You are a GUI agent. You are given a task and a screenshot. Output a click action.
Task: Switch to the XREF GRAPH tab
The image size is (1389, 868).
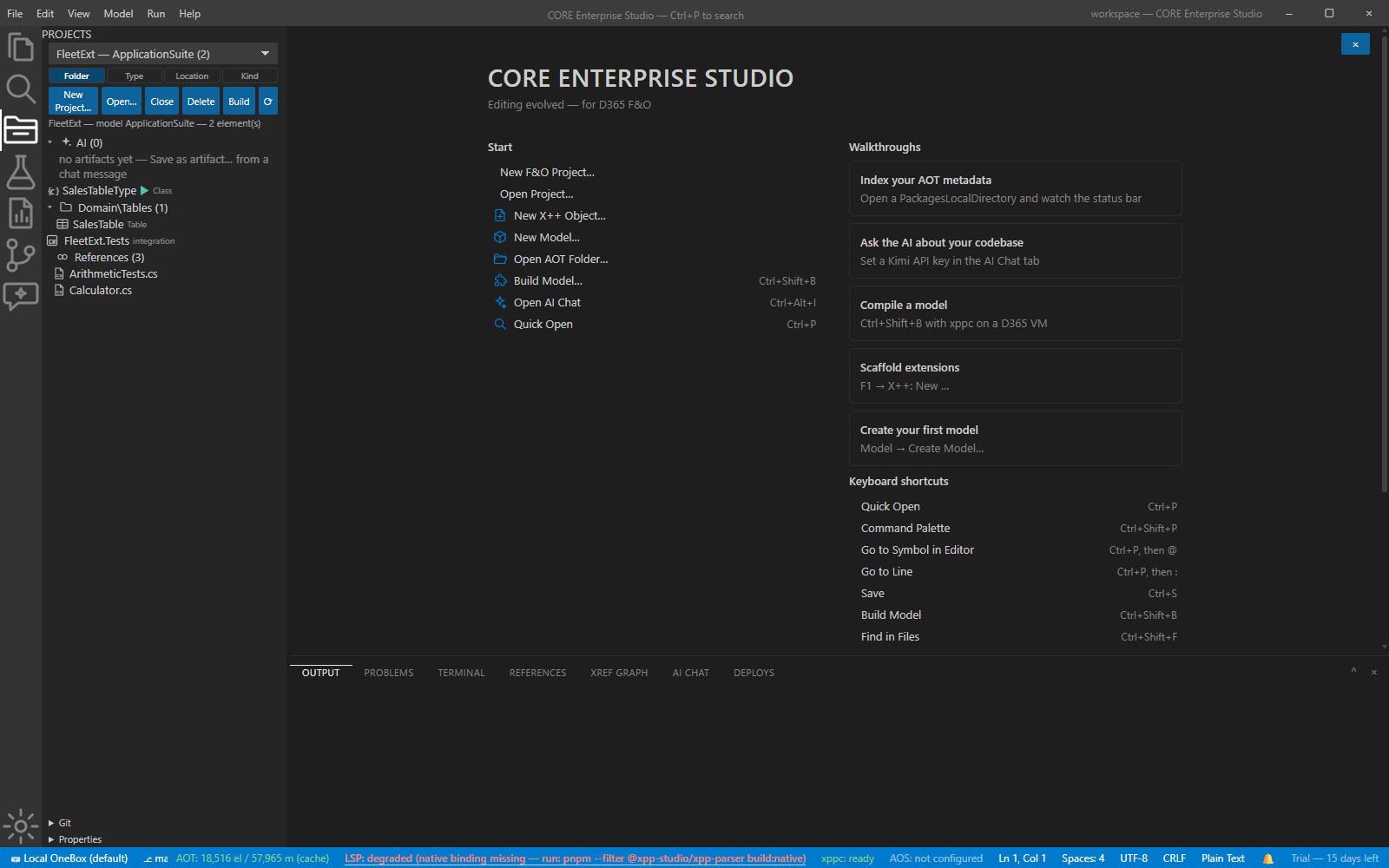pyautogui.click(x=620, y=673)
